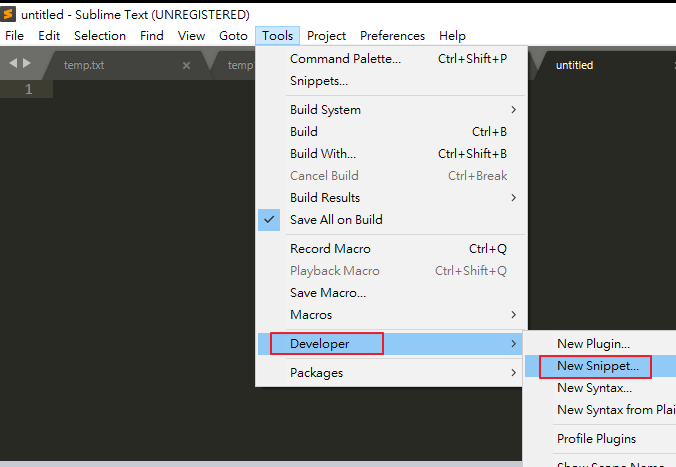Expand the Developer submenu
Screen dimensions: 676x467
[391, 344]
